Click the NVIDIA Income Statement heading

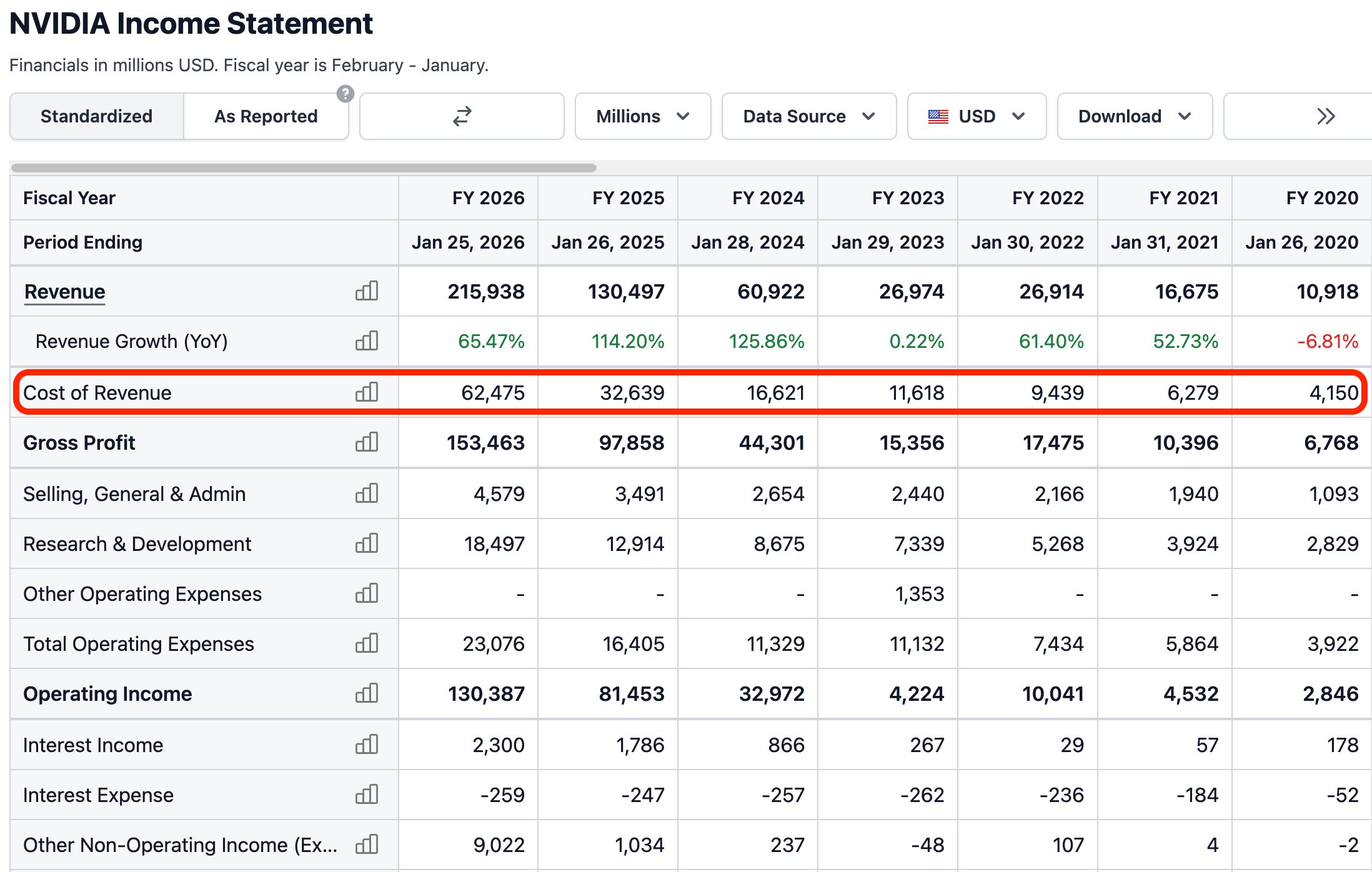[x=191, y=24]
